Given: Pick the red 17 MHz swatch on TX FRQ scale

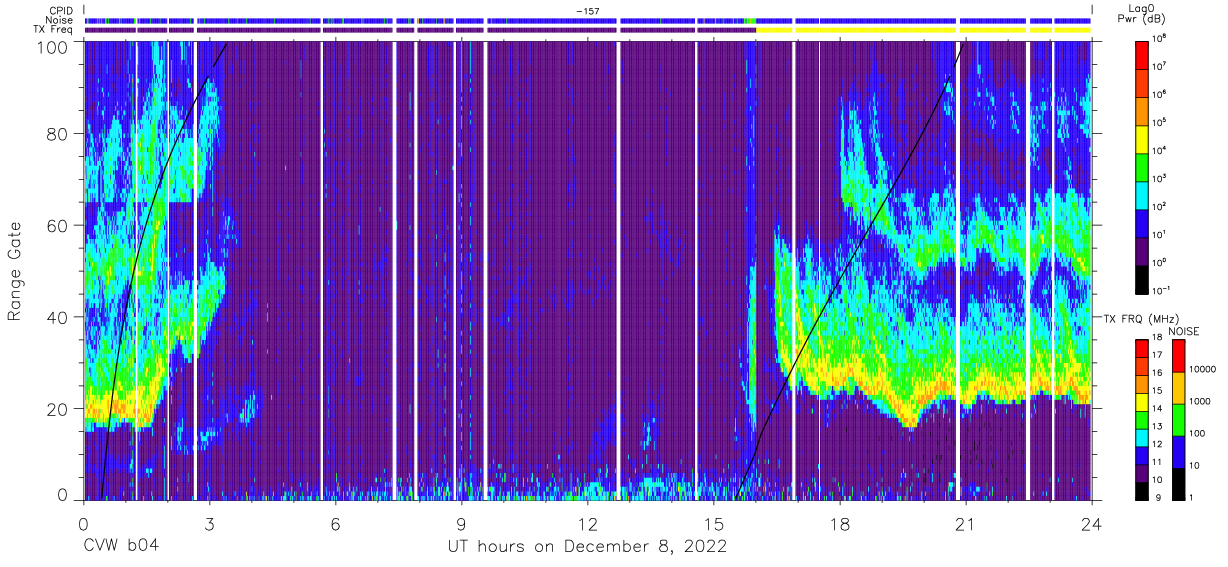Looking at the screenshot, I should 1143,349.
